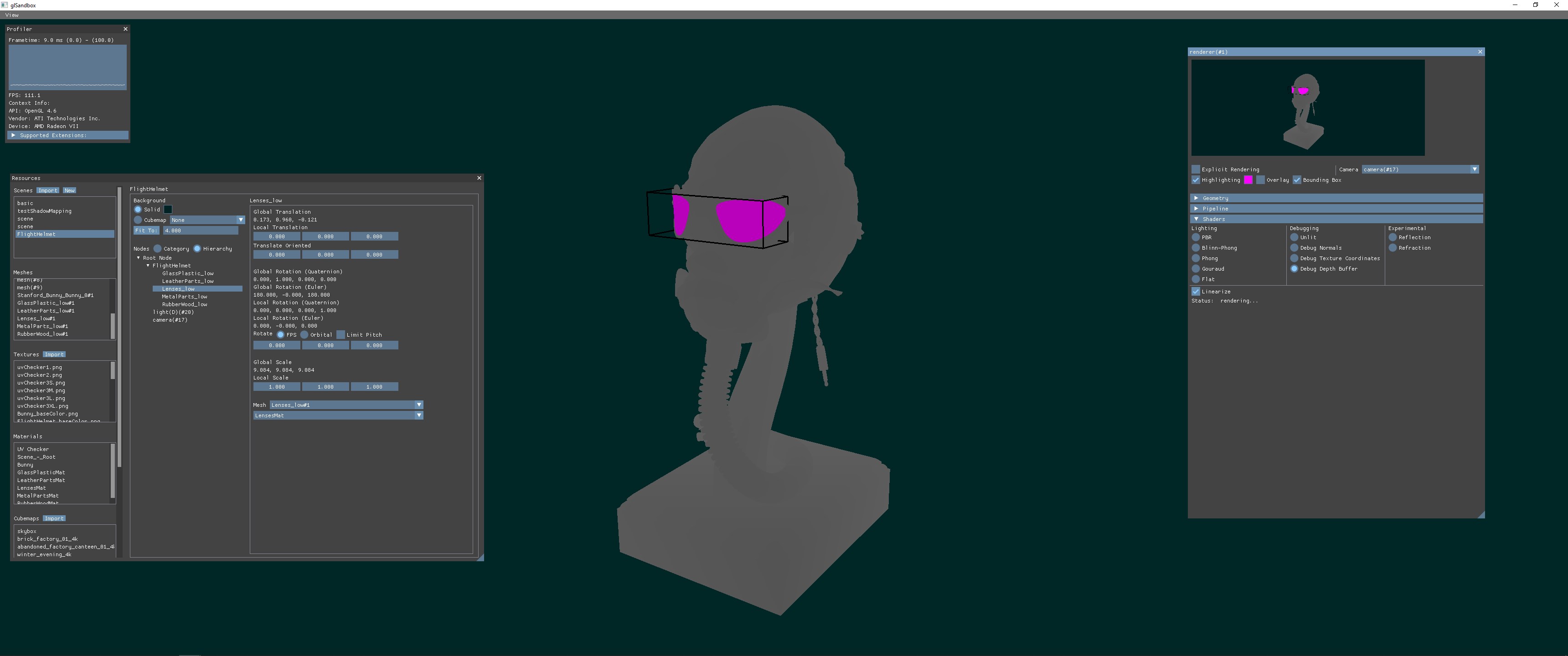Open the LensesMat material dropdown

pos(419,415)
